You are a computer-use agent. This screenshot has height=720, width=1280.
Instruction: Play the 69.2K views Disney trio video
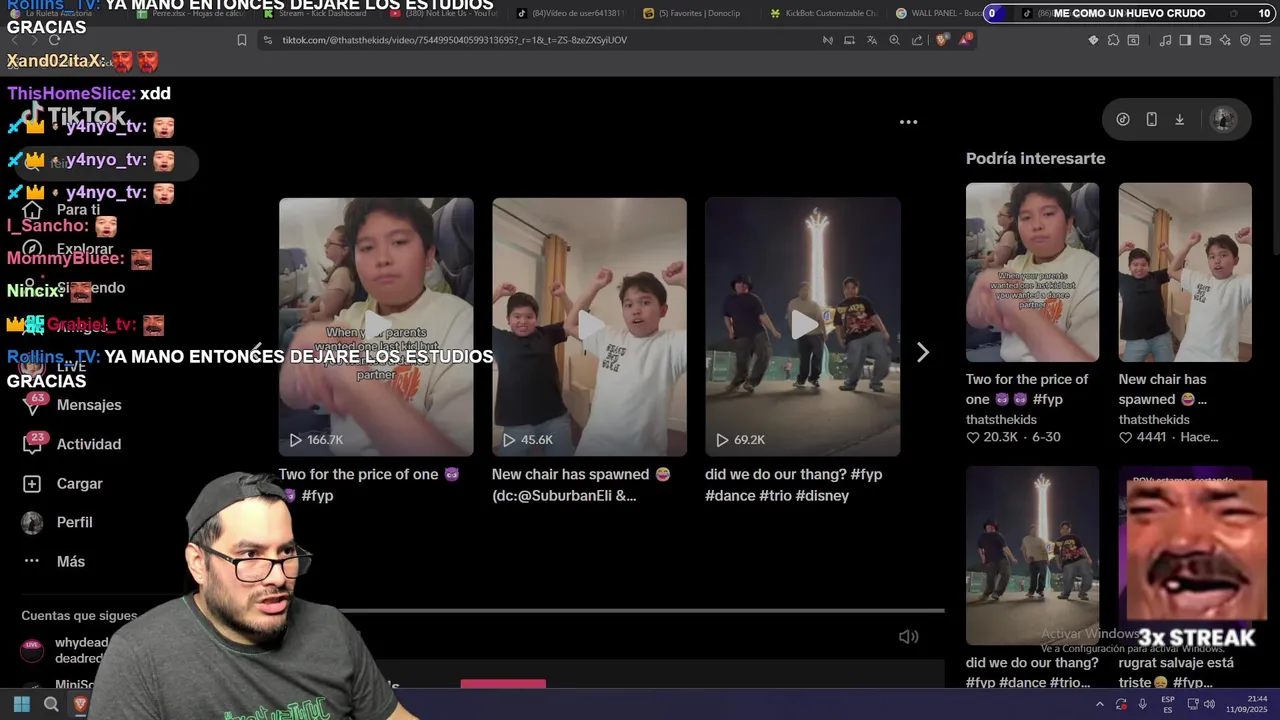pyautogui.click(x=802, y=327)
